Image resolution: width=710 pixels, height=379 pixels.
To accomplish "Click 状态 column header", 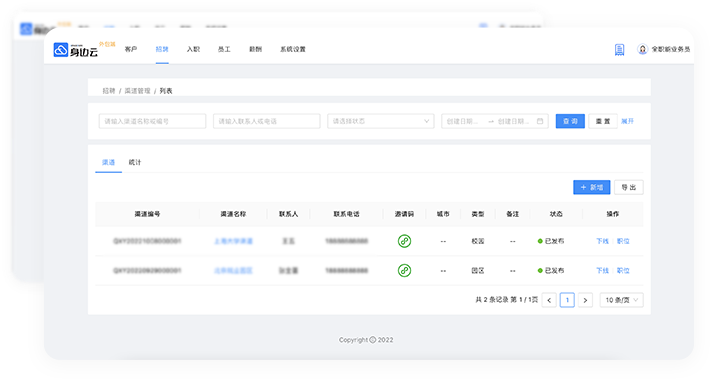I will (556, 214).
